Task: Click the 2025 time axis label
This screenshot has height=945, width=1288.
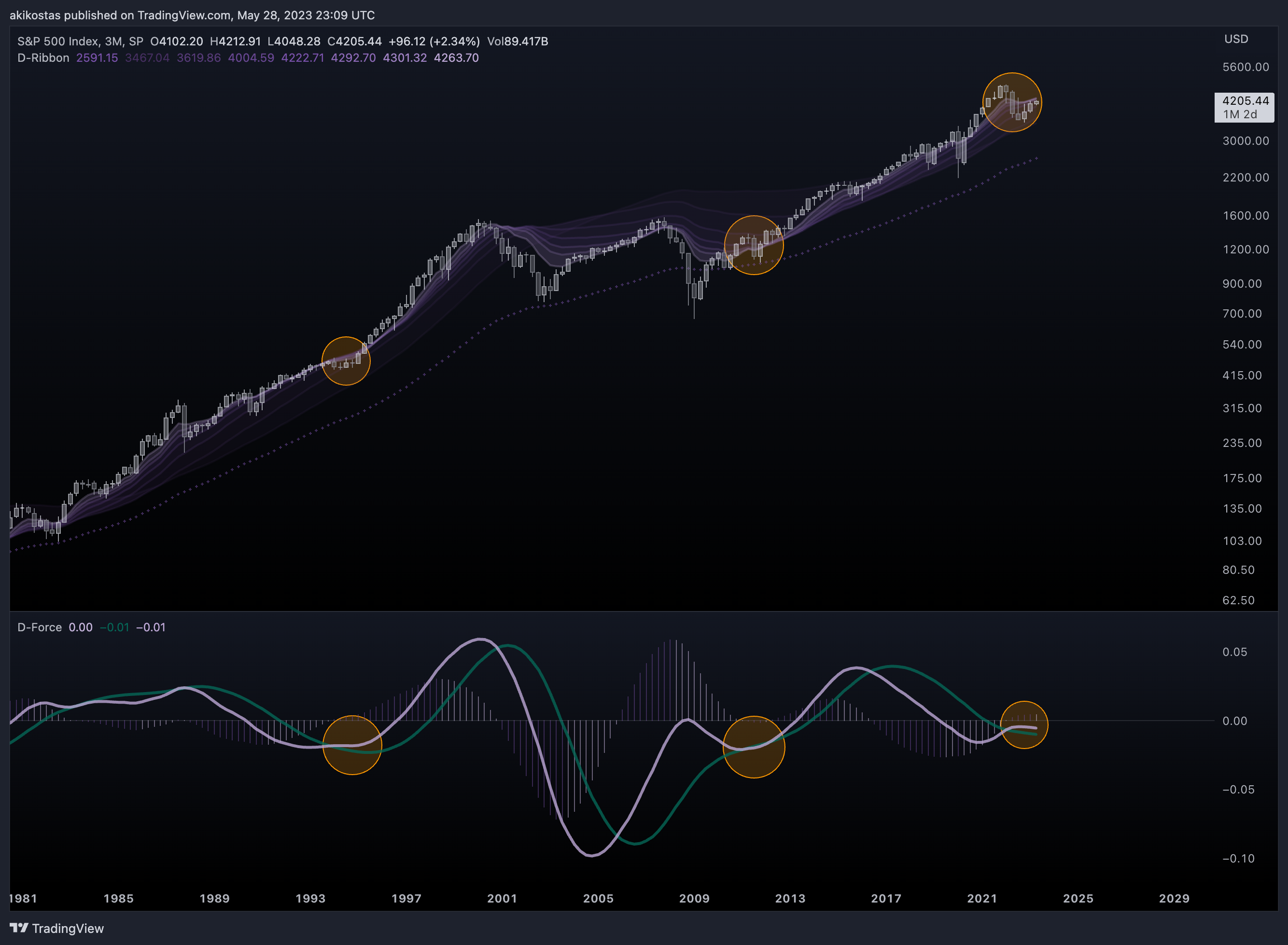Action: [1078, 898]
